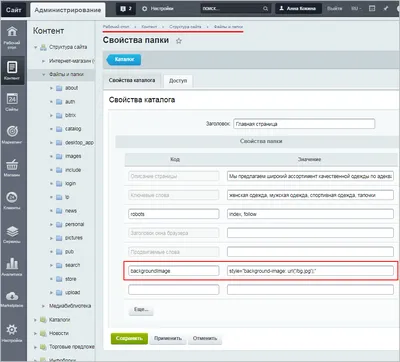Expand the Каталоги section in tree

pyautogui.click(x=35, y=320)
